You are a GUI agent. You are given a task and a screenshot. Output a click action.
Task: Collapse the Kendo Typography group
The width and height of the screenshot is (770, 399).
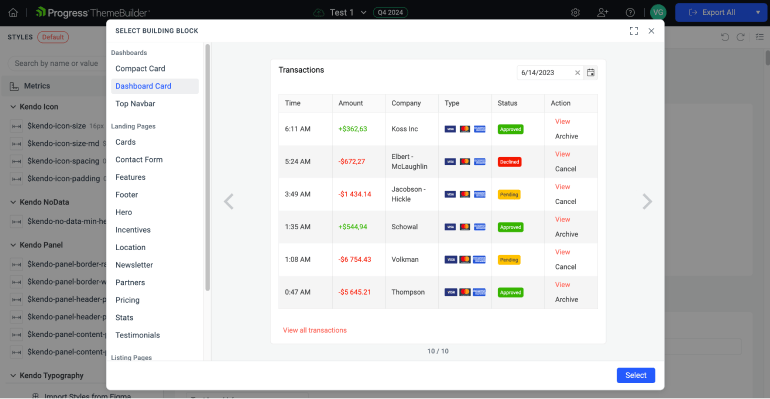click(13, 375)
